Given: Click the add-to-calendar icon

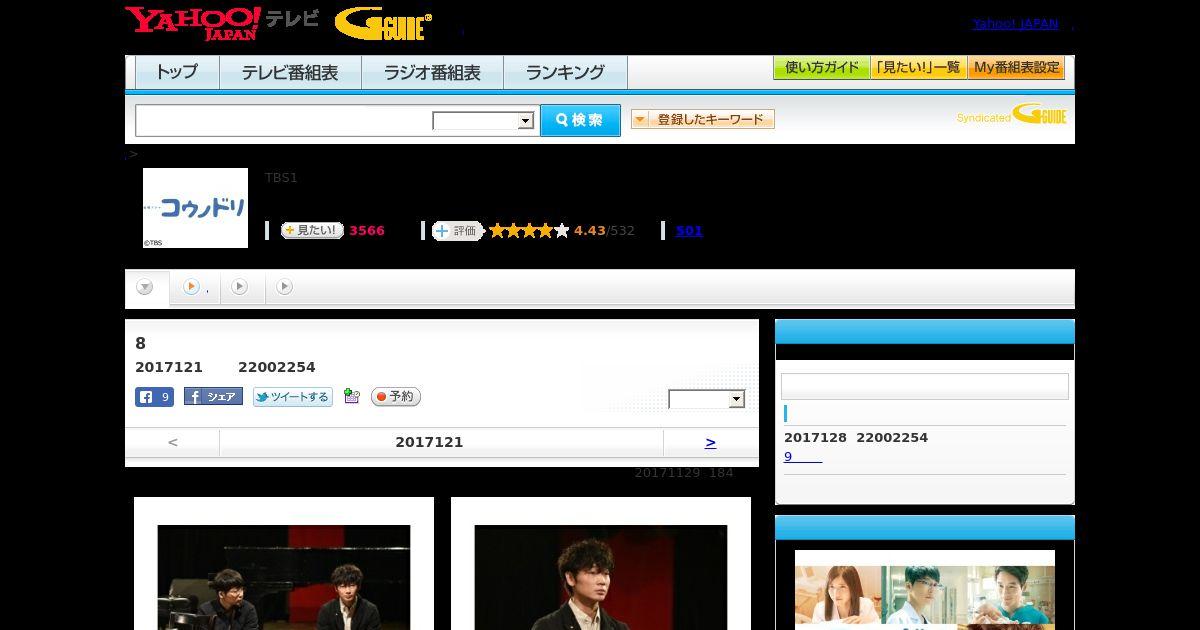Looking at the screenshot, I should [351, 396].
